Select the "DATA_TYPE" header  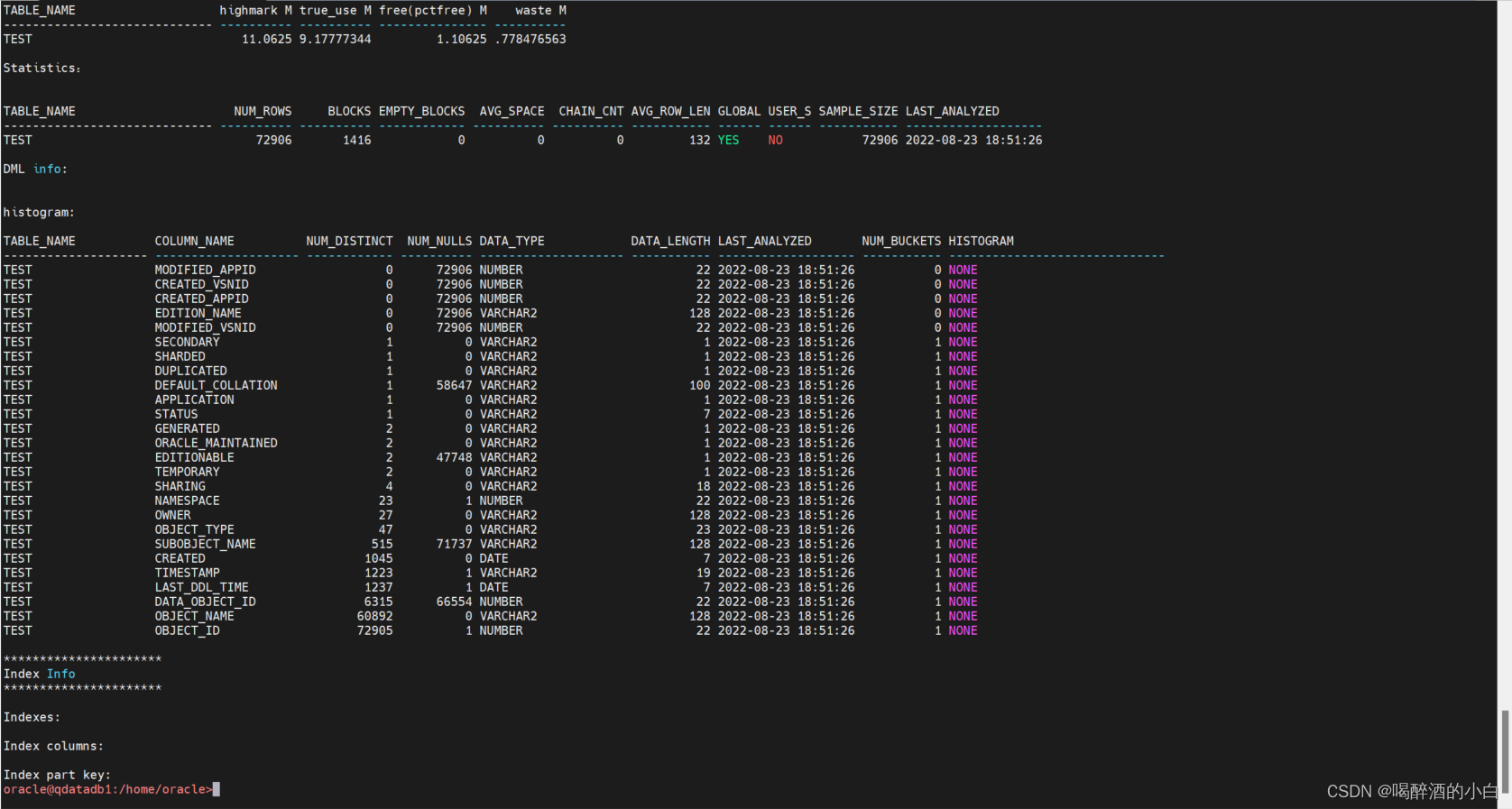pos(512,242)
